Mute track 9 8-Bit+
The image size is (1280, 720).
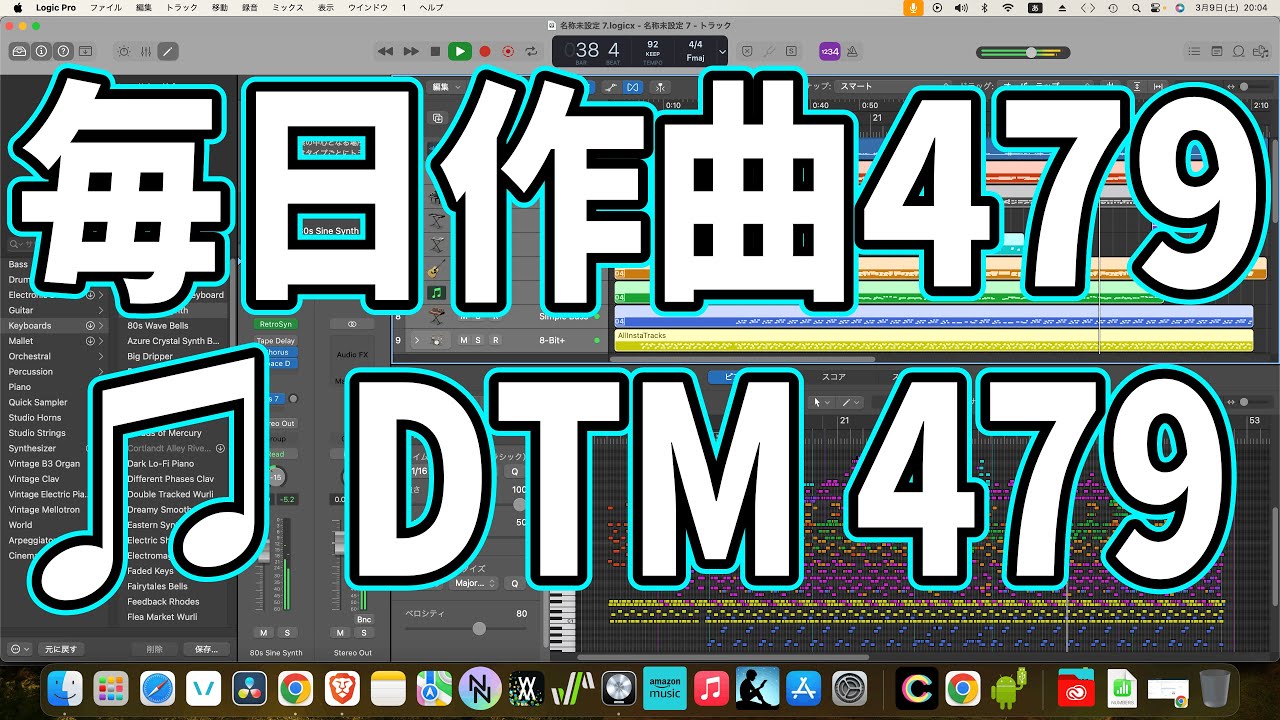(463, 340)
